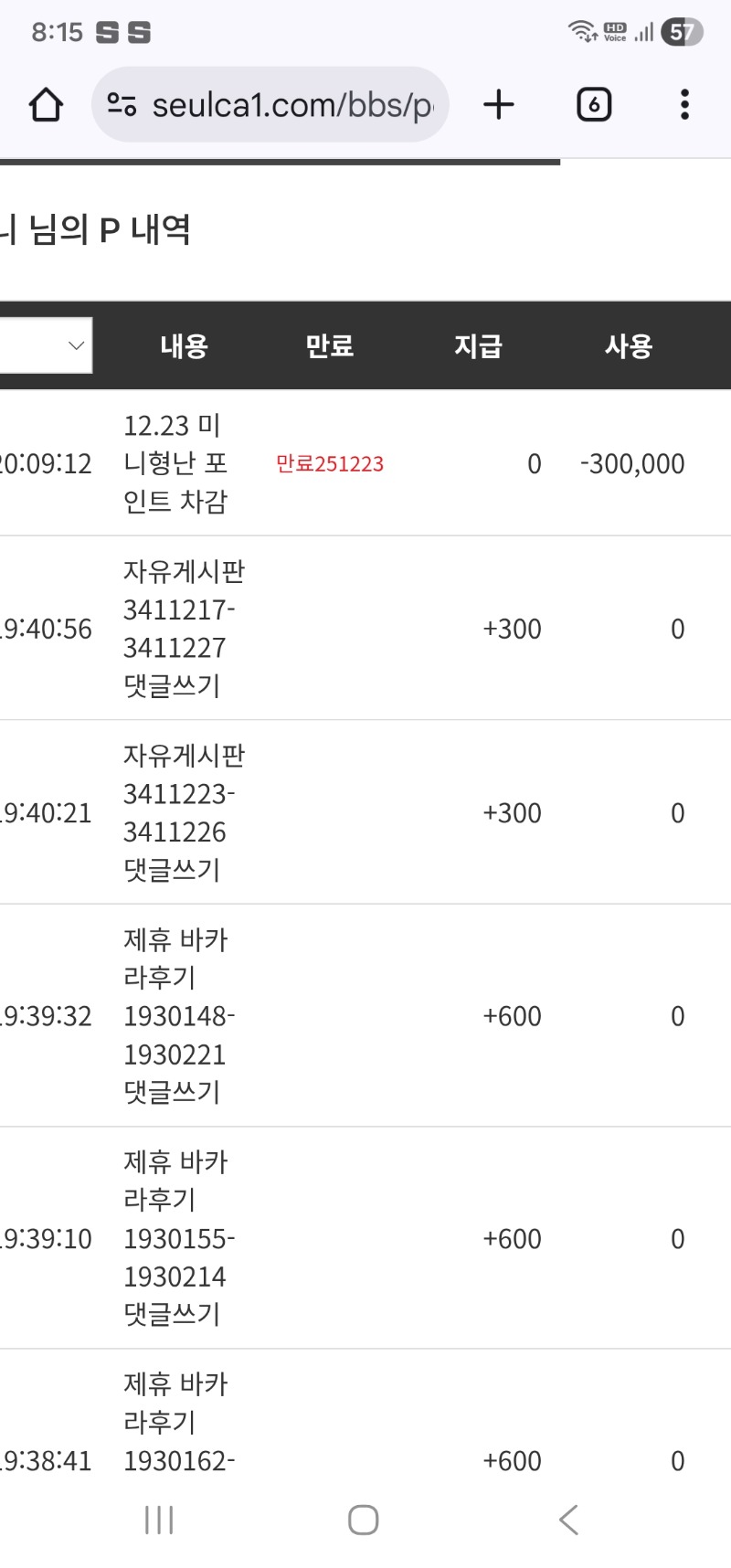Open site info icon in address bar
Screen dimensions: 731x1568
click(x=122, y=105)
